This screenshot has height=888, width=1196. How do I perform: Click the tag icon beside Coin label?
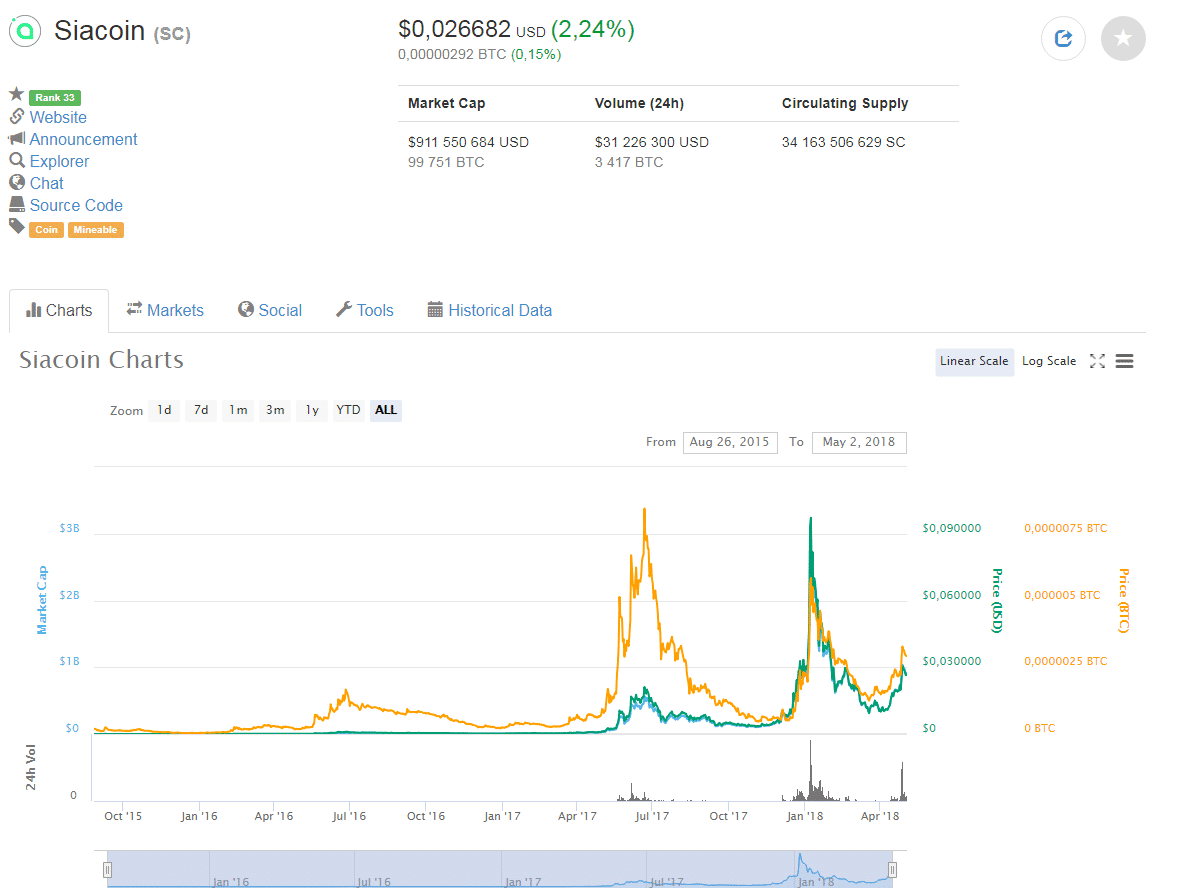pos(17,226)
